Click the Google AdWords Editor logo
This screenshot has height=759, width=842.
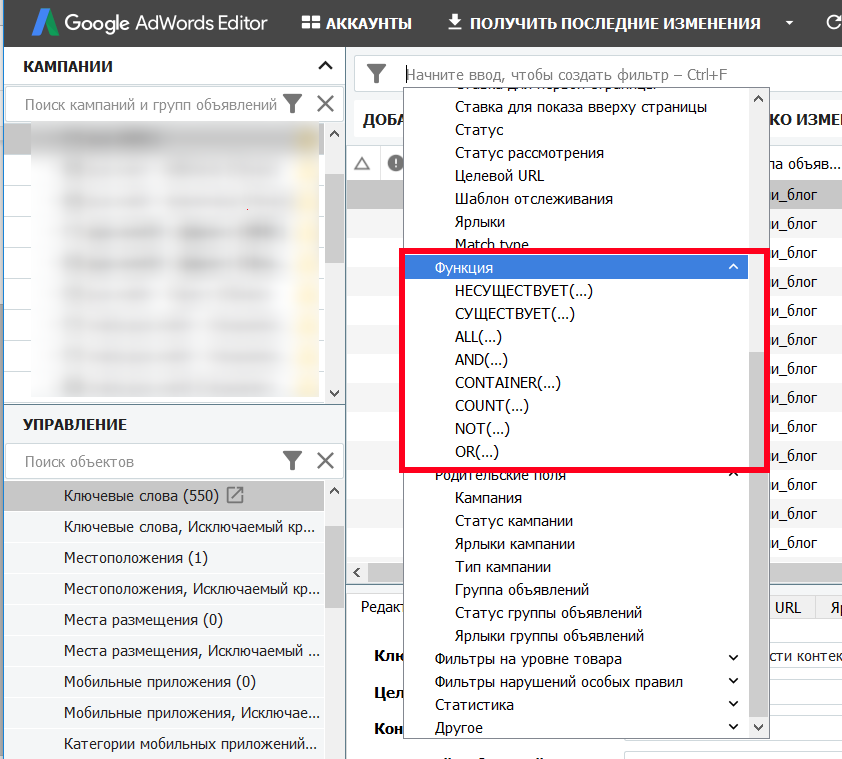point(150,23)
